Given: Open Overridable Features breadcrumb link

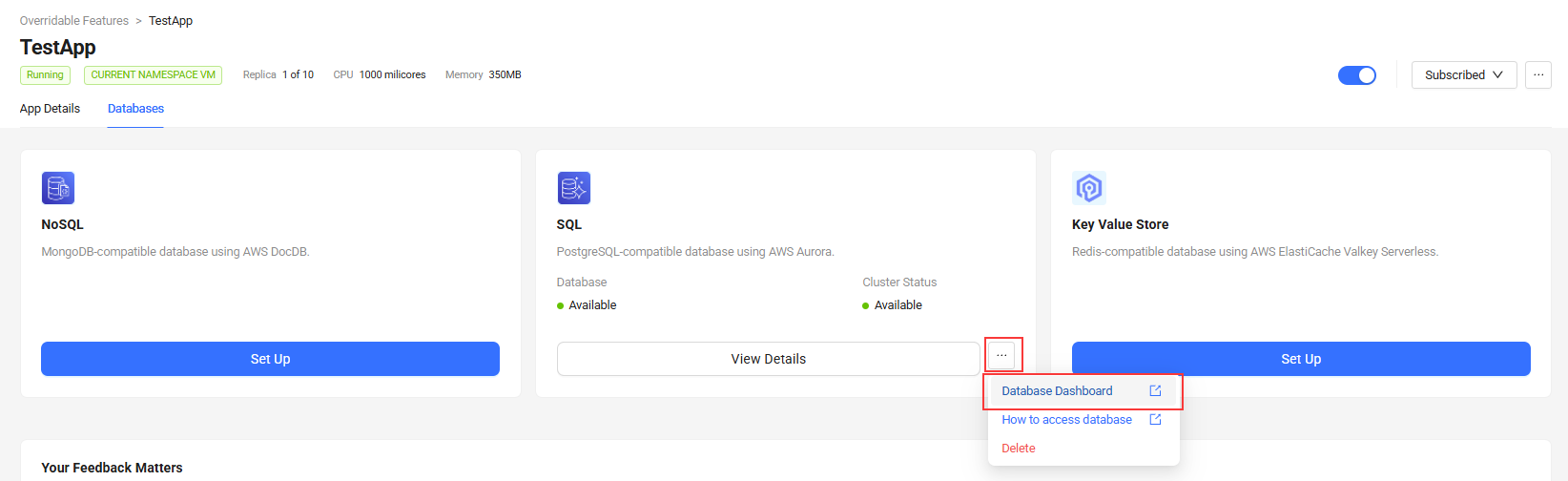Looking at the screenshot, I should (74, 21).
